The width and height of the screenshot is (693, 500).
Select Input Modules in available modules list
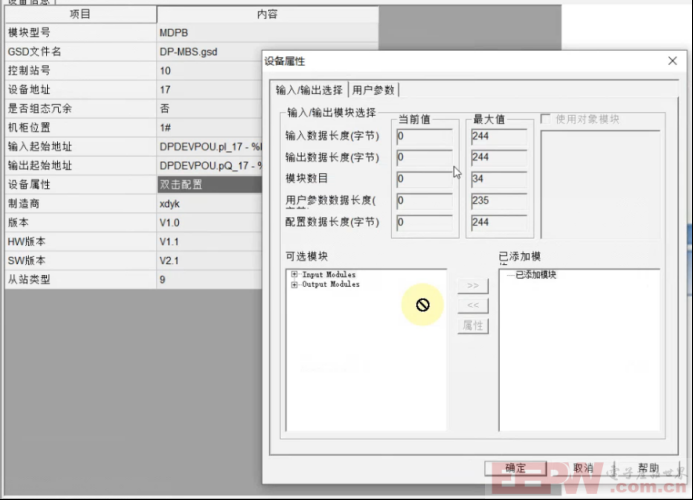point(329,275)
